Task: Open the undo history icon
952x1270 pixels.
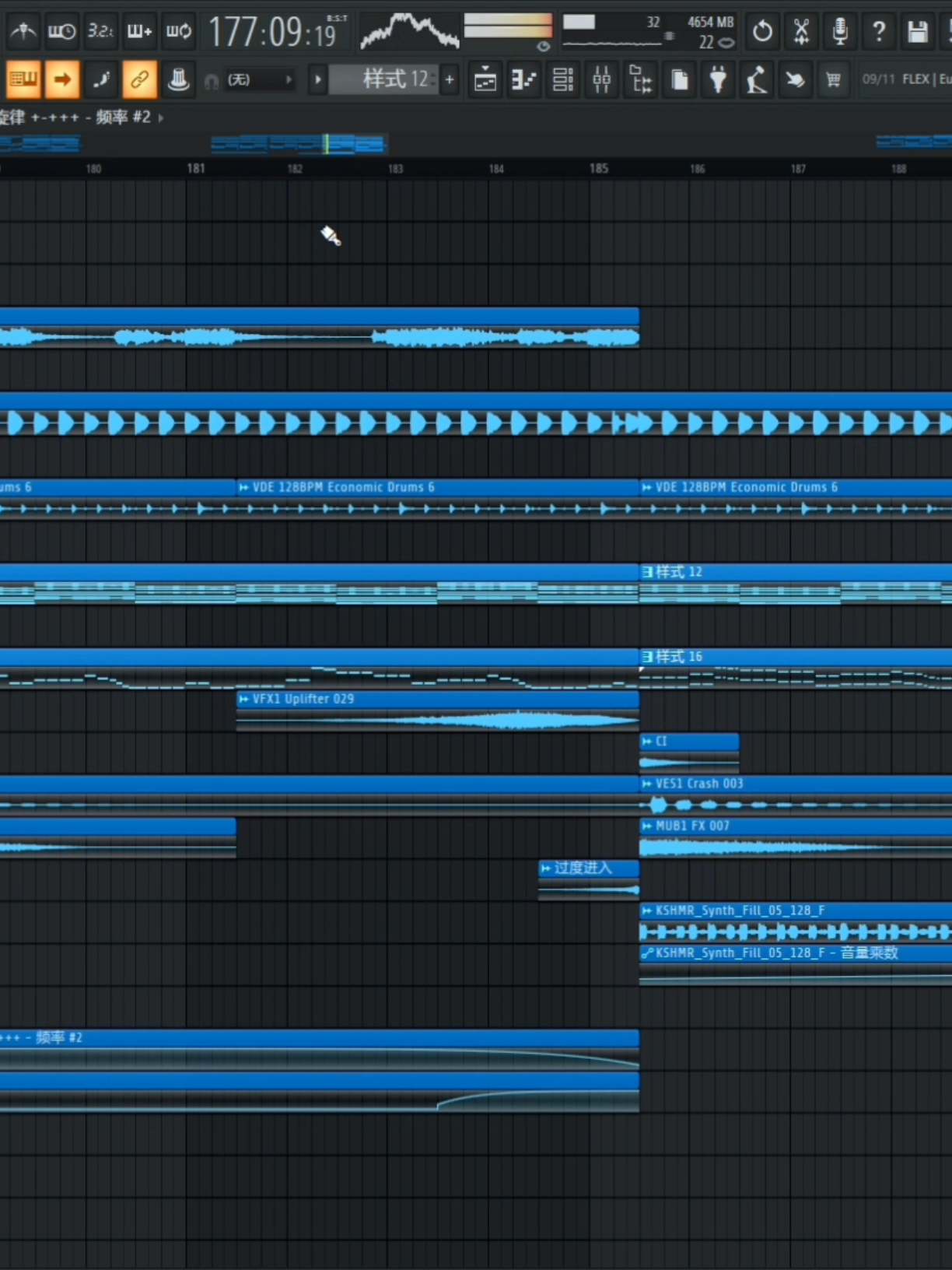Action: 762,31
